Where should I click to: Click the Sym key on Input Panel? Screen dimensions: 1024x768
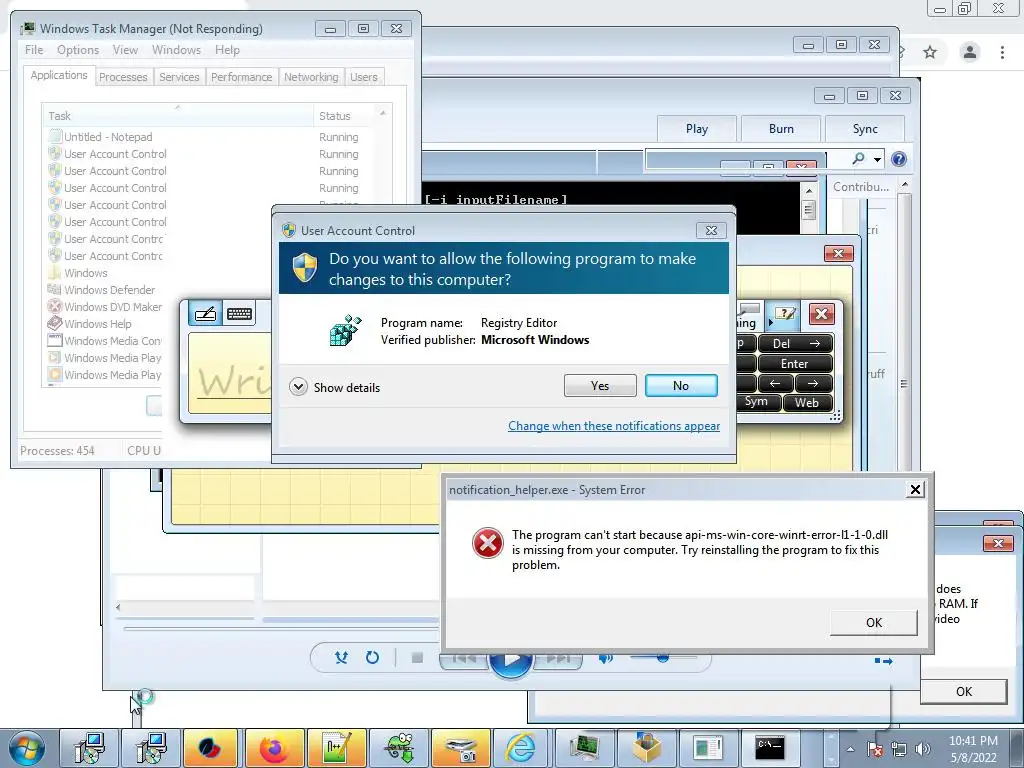(757, 401)
